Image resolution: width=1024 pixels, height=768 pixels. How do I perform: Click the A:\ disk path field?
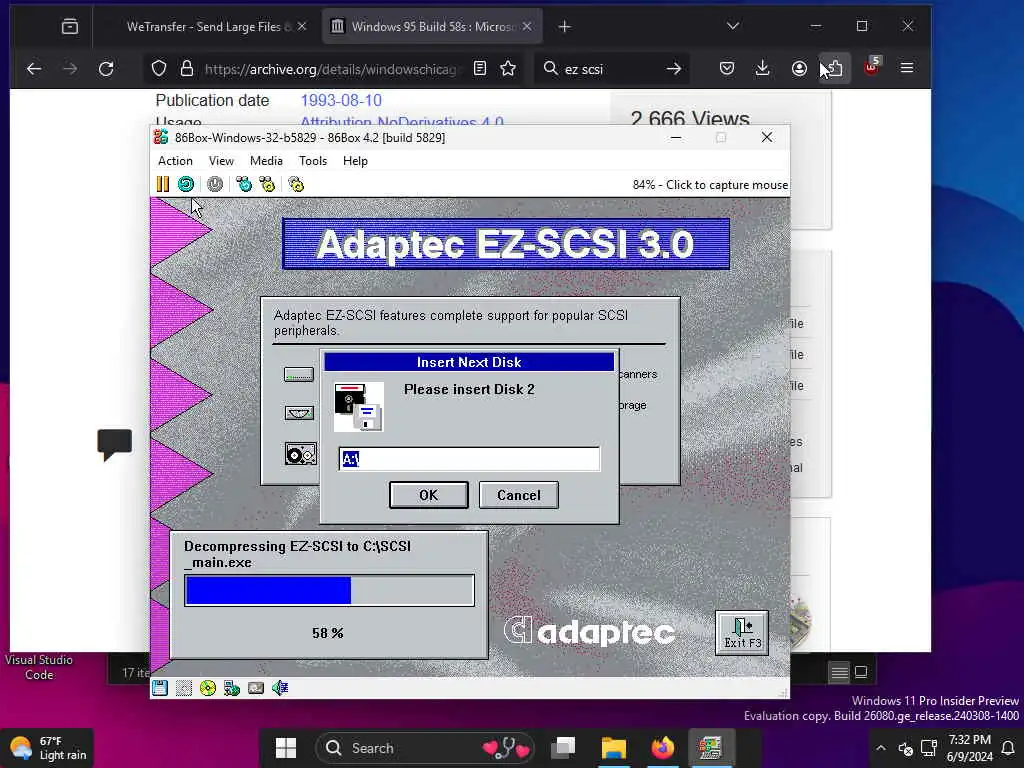(x=469, y=458)
